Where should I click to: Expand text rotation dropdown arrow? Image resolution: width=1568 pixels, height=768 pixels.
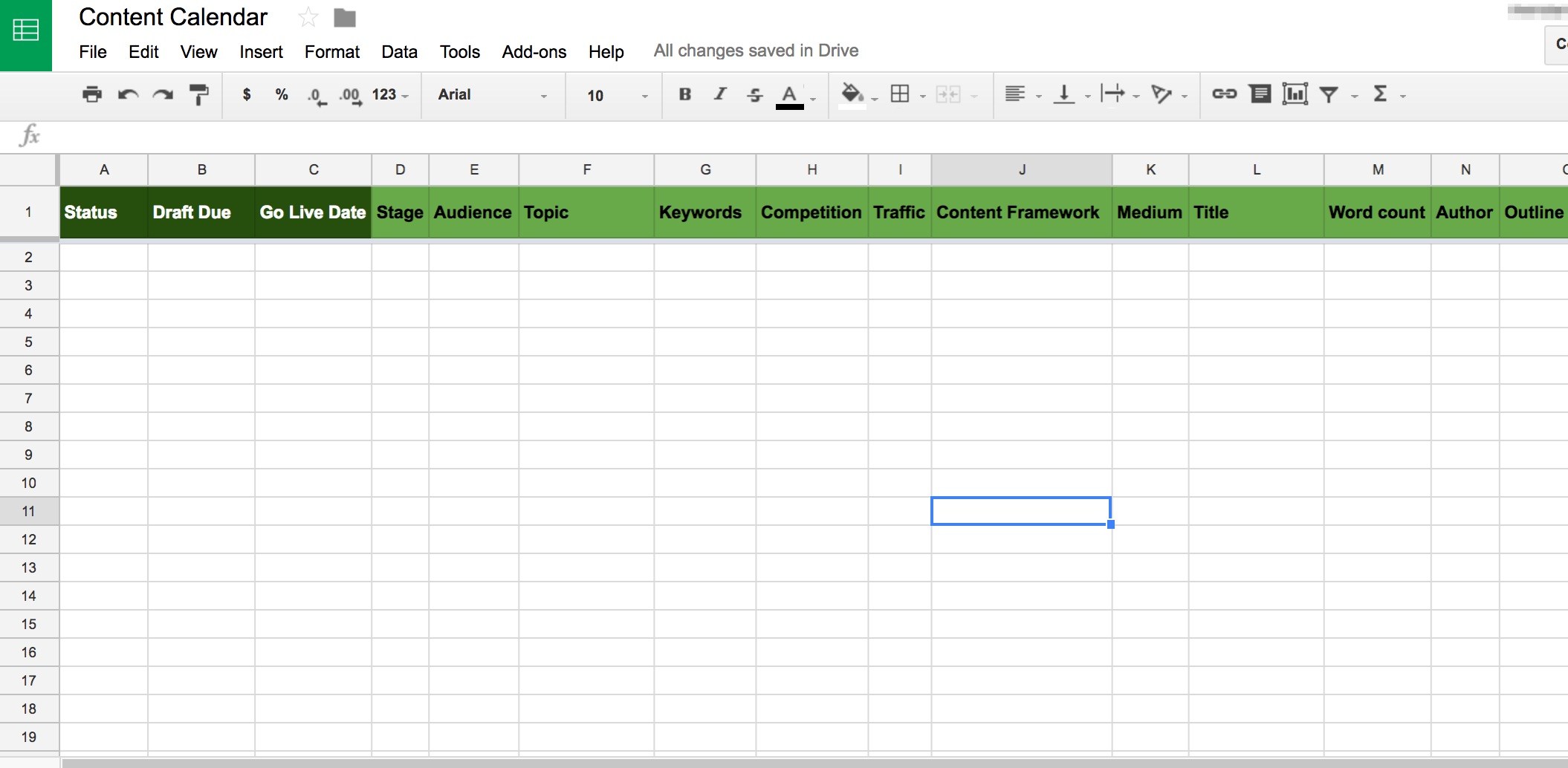(x=1185, y=96)
